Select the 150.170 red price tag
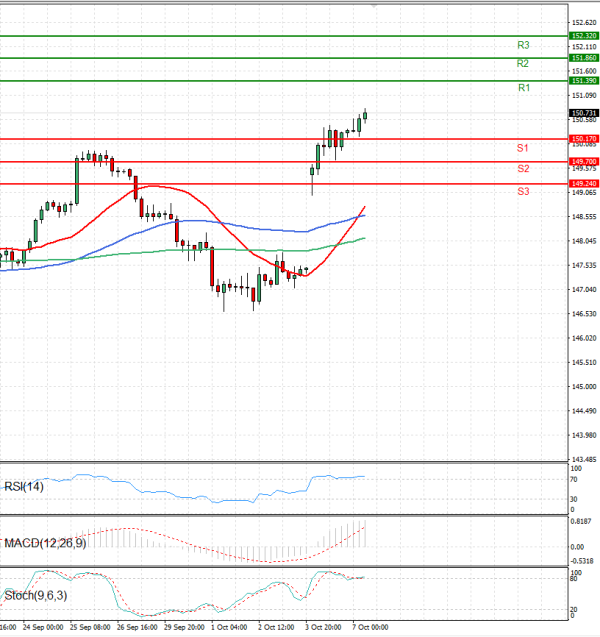The width and height of the screenshot is (600, 637). pos(583,139)
